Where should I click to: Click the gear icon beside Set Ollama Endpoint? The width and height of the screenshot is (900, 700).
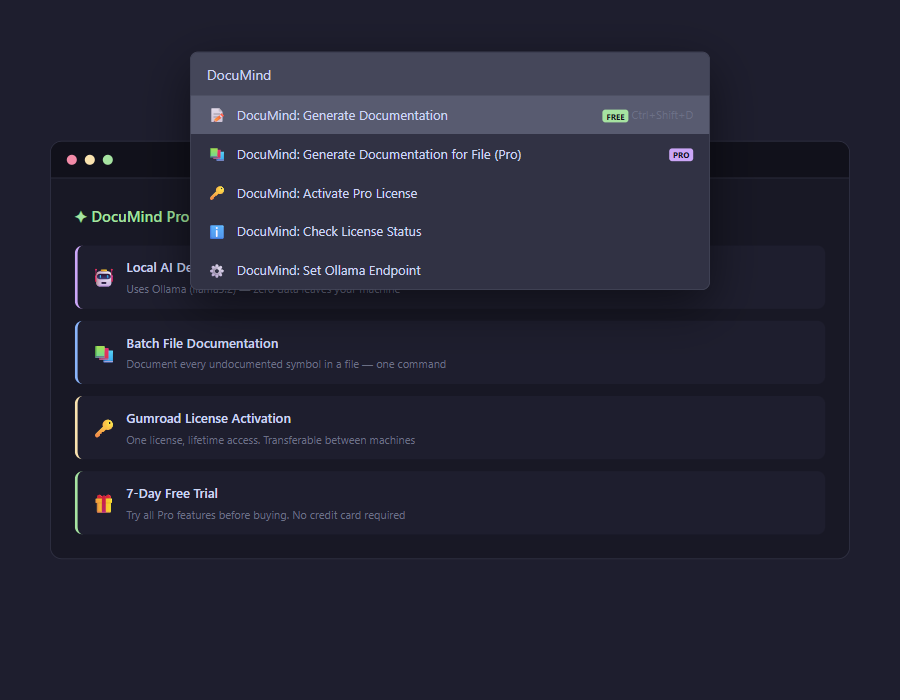click(x=217, y=271)
